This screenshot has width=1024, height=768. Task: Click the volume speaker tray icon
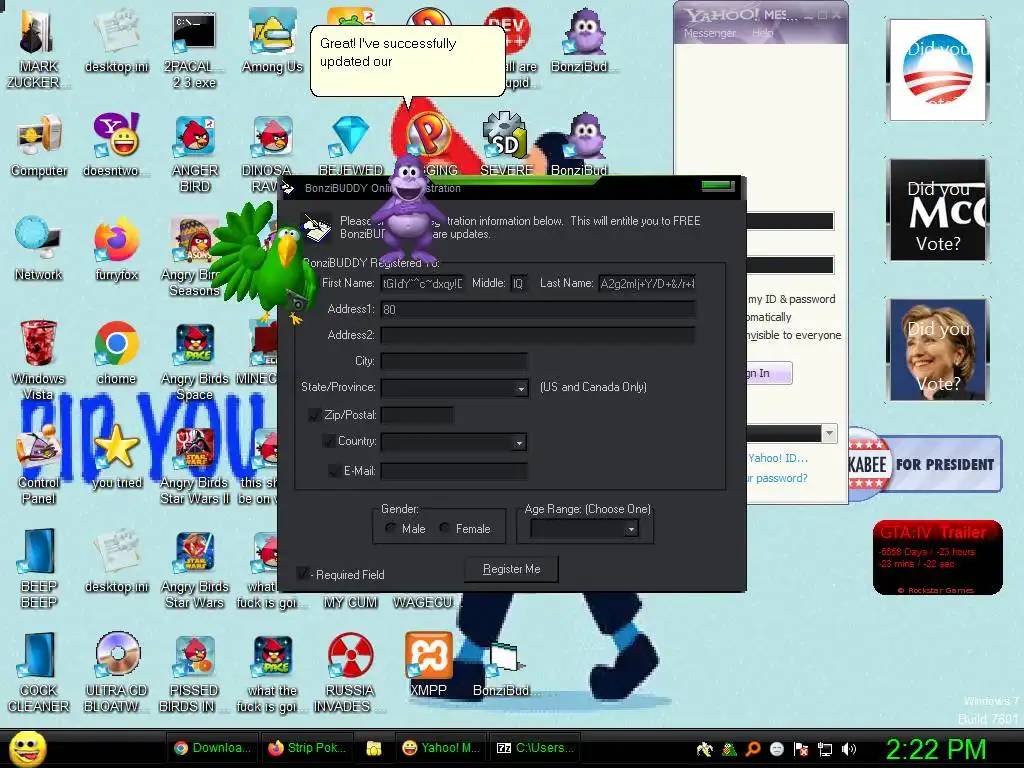tap(849, 749)
